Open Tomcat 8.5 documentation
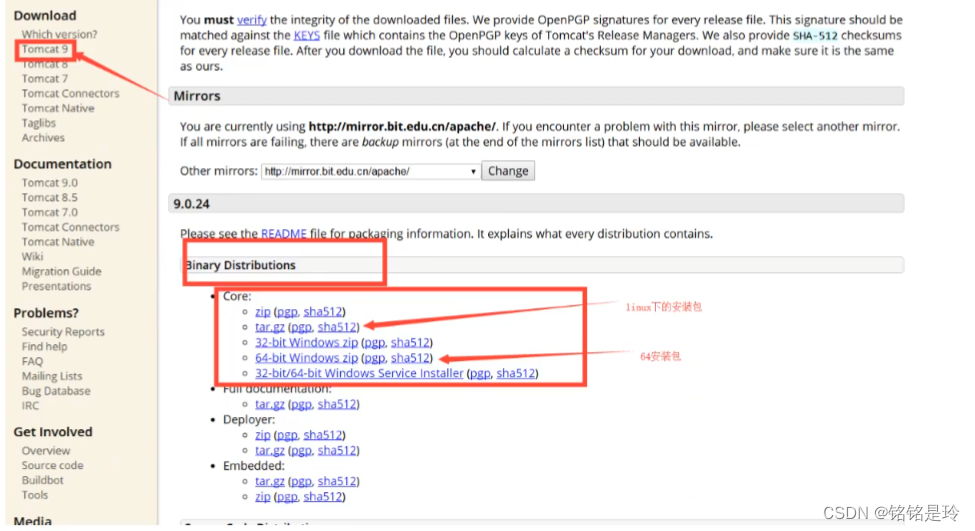Image resolution: width=975 pixels, height=531 pixels. pyautogui.click(x=50, y=198)
